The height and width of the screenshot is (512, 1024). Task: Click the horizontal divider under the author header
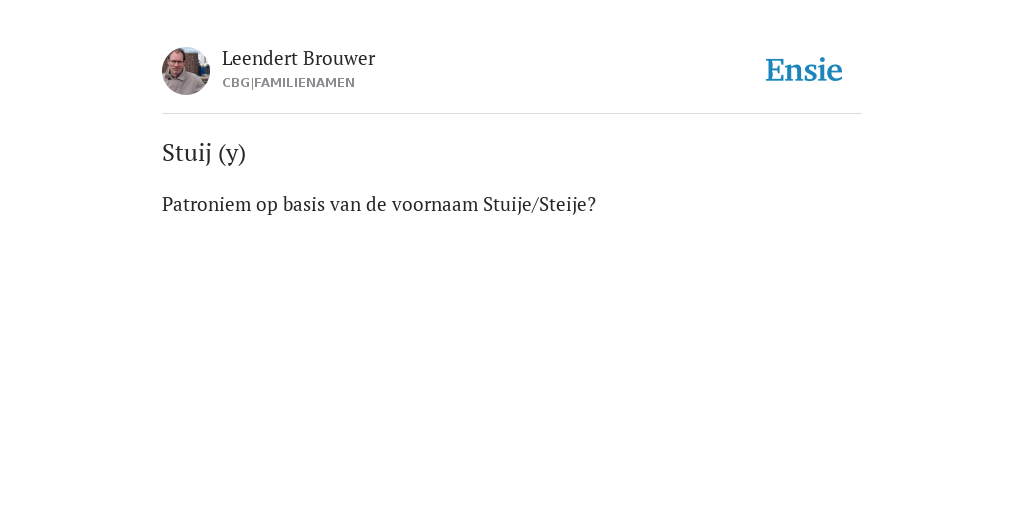point(512,114)
